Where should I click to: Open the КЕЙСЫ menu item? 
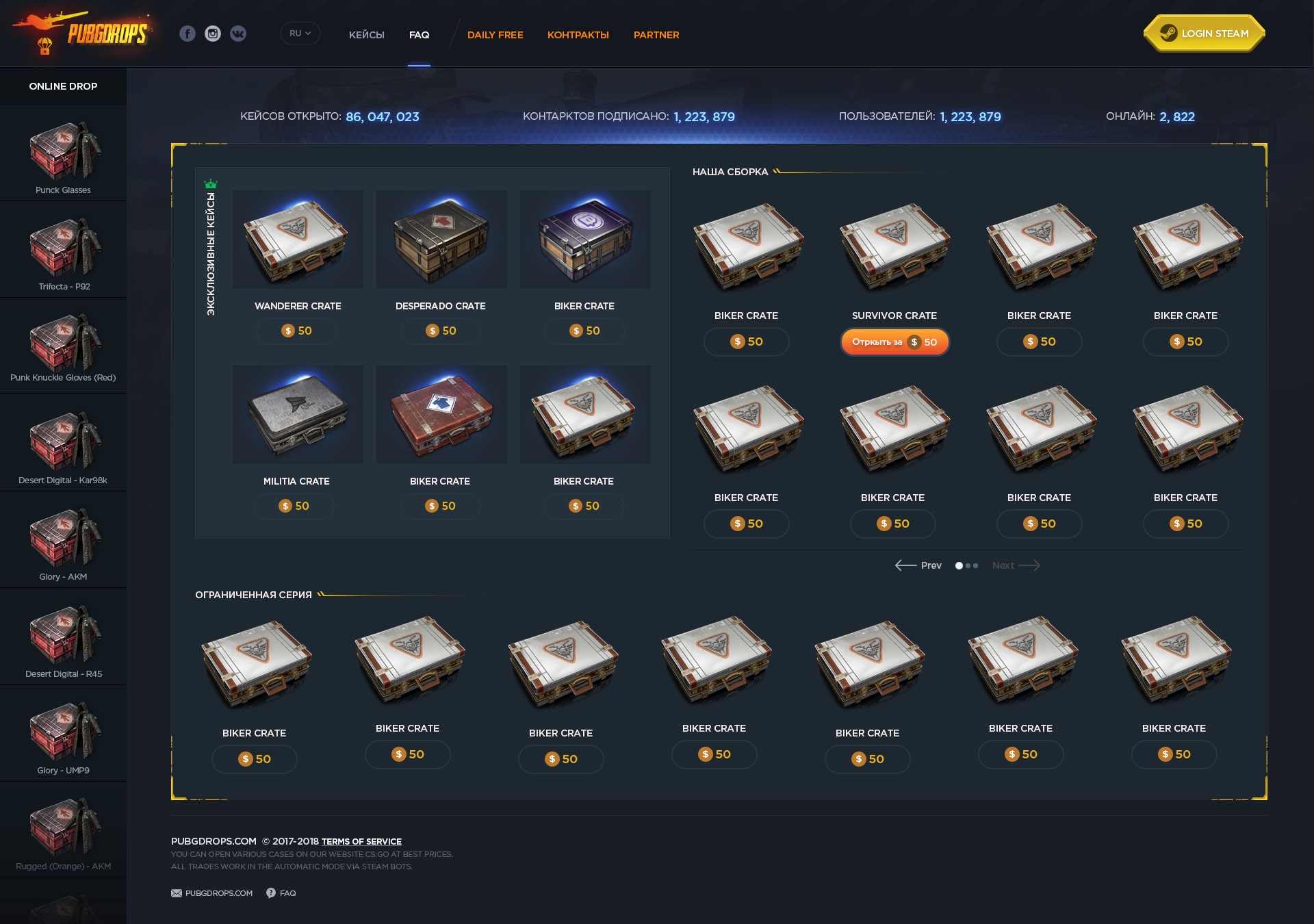tap(367, 35)
